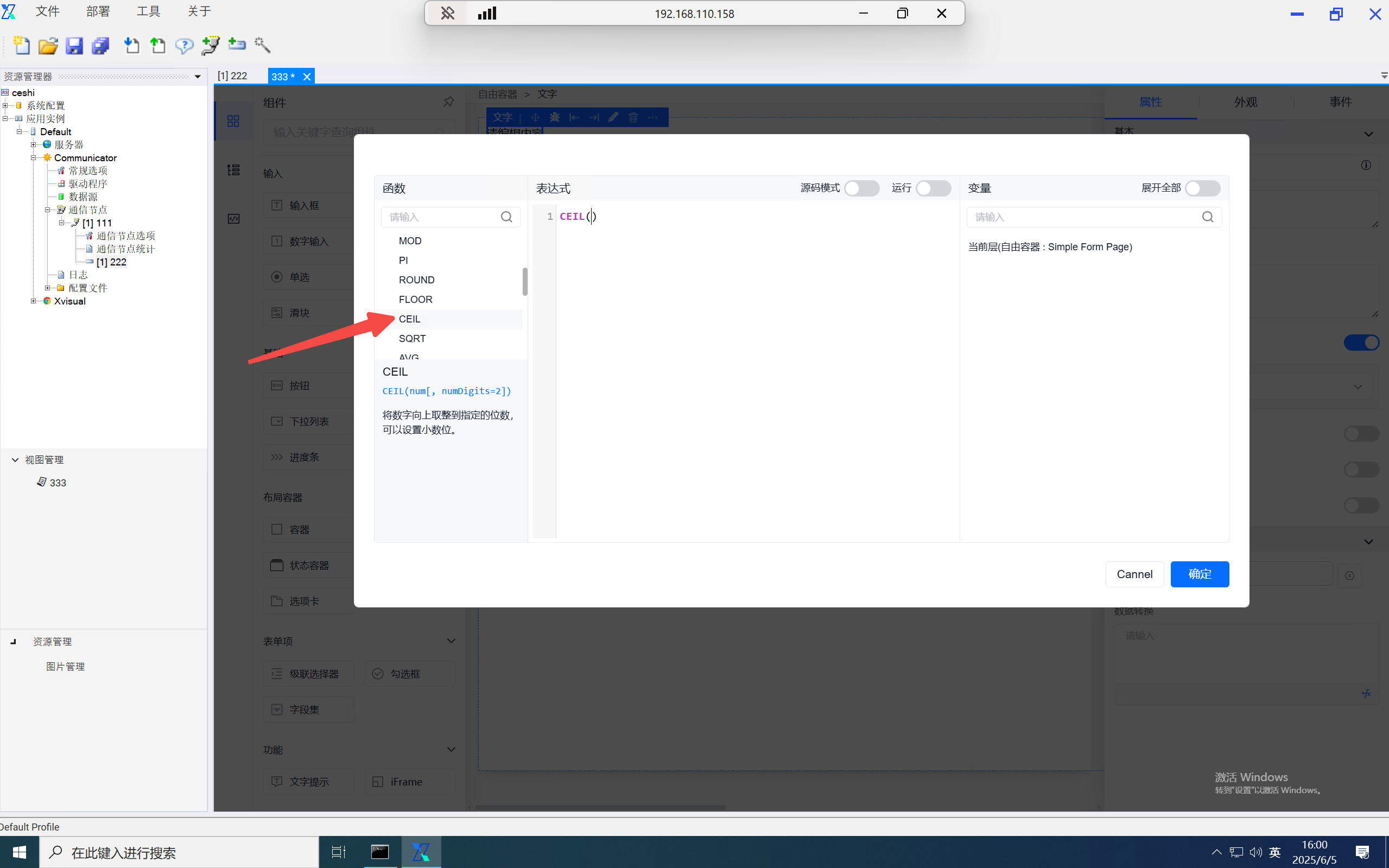The height and width of the screenshot is (868, 1389).
Task: Expand the 服务器 tree node
Action: coord(33,144)
